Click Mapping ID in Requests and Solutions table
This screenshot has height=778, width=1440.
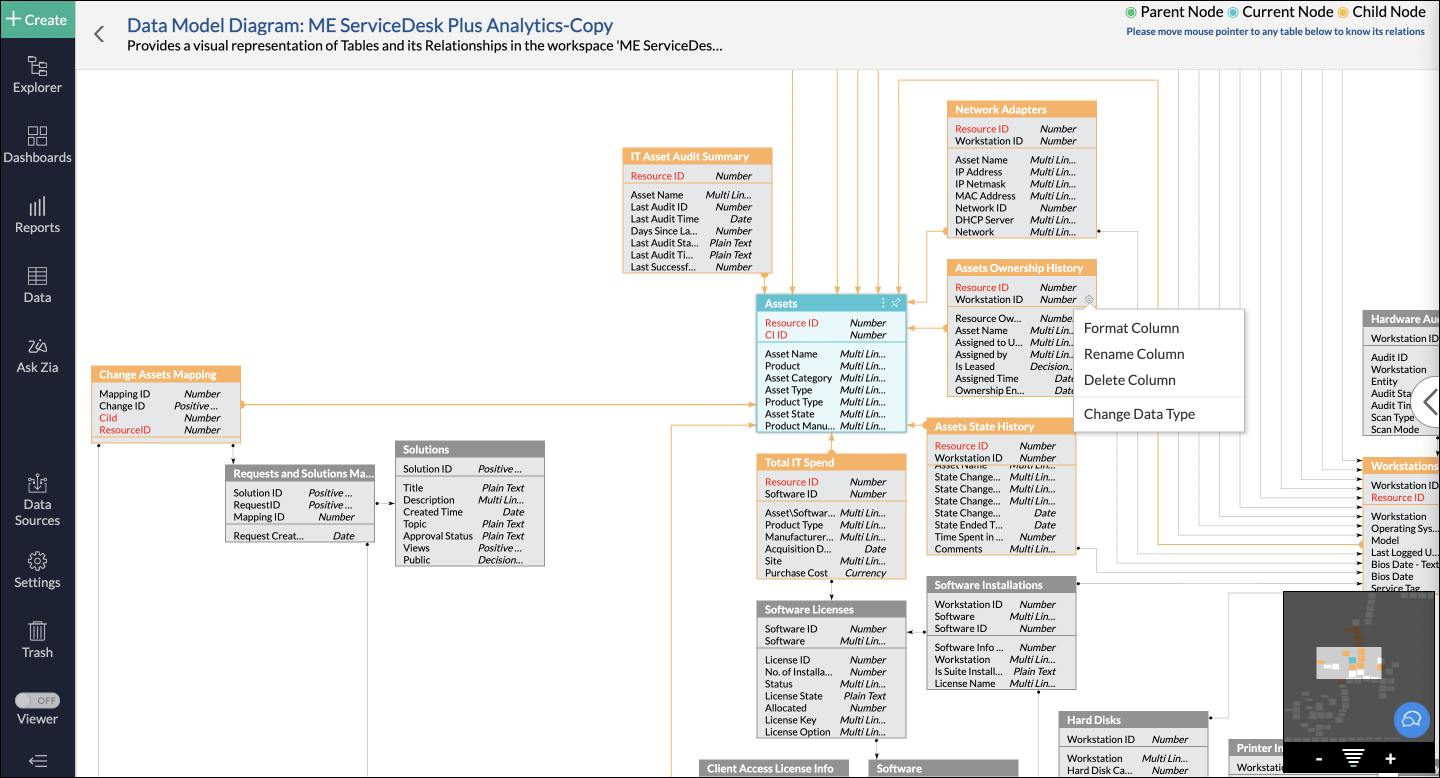click(300, 517)
